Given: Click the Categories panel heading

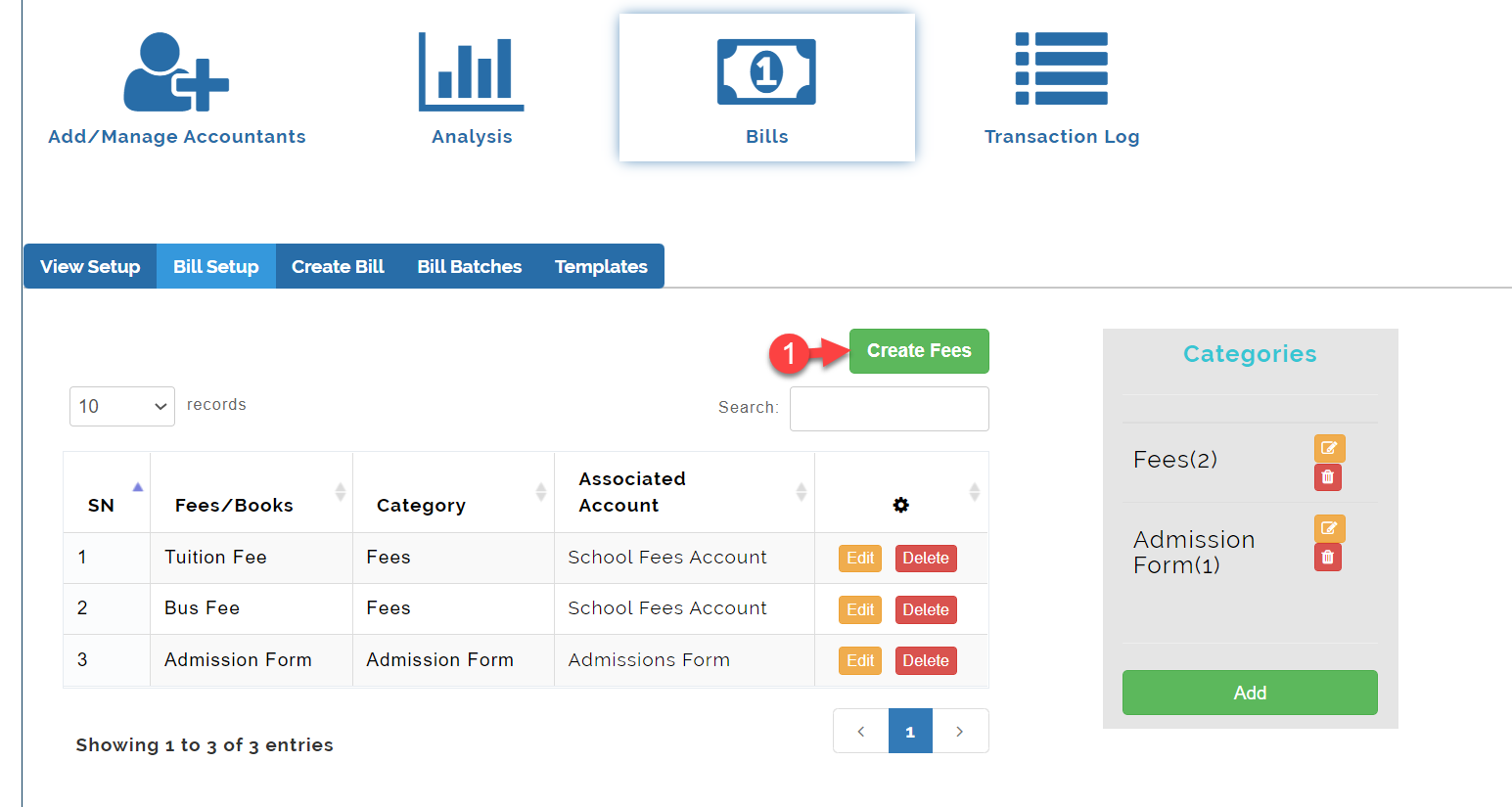Looking at the screenshot, I should click(x=1250, y=354).
